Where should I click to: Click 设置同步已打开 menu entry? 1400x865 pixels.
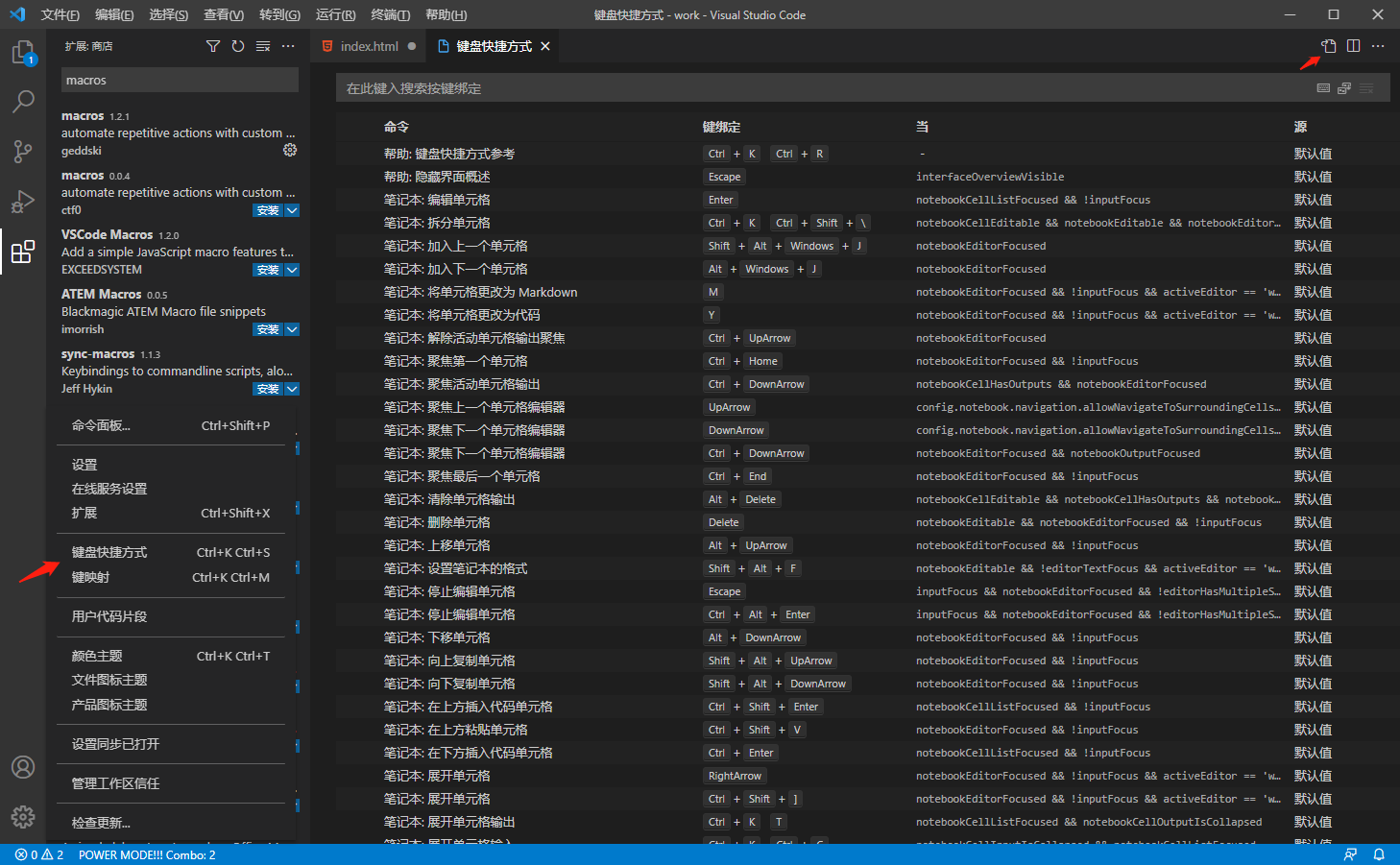pos(171,744)
